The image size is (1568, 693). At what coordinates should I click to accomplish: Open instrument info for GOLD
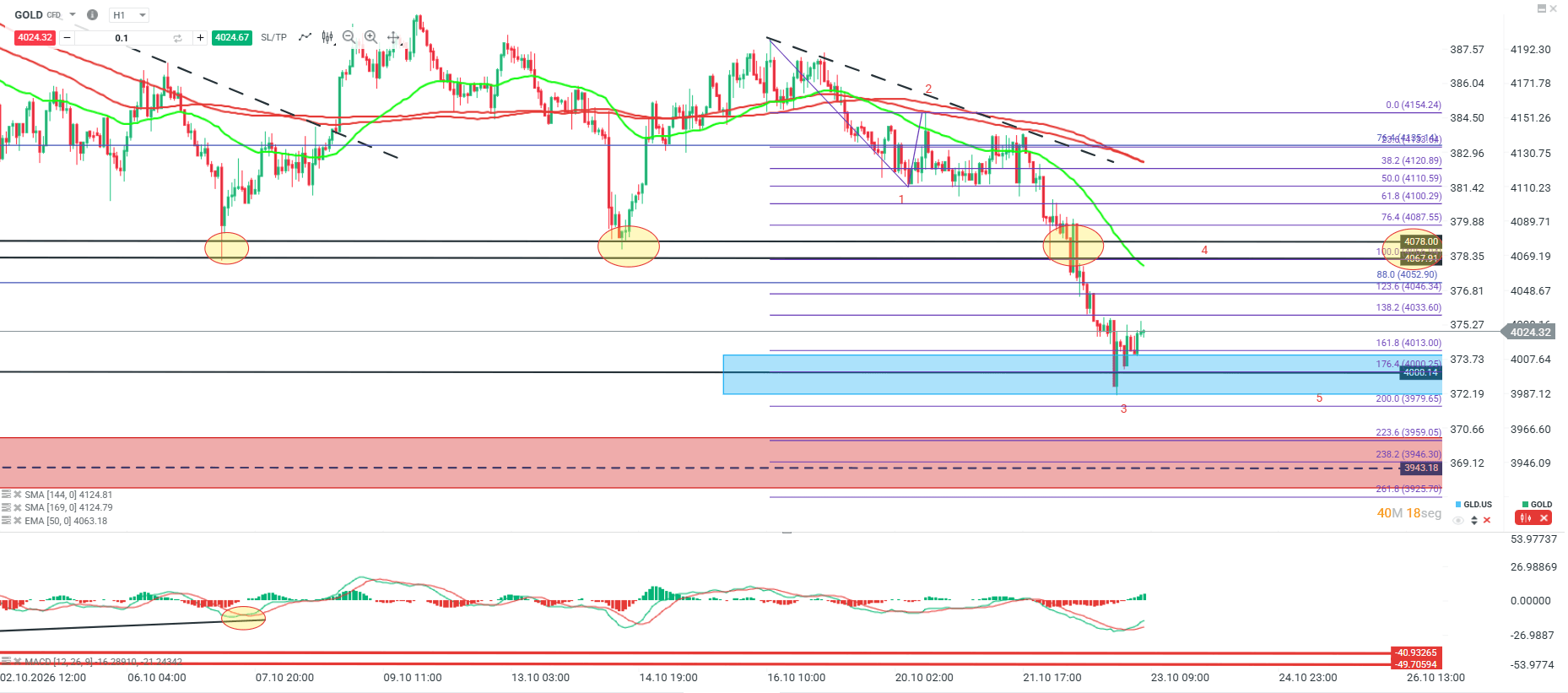pyautogui.click(x=92, y=14)
